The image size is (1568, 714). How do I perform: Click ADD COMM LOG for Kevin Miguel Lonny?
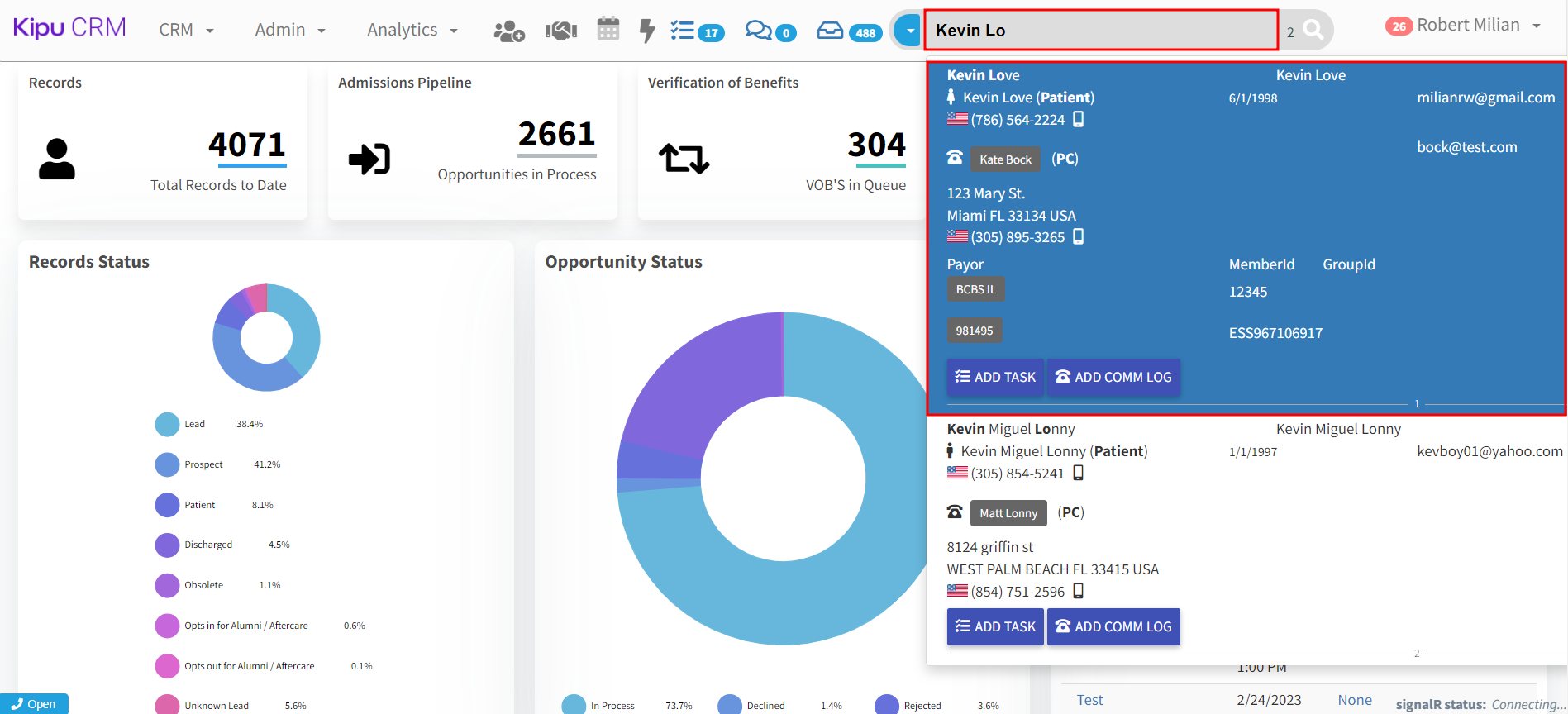[1113, 626]
